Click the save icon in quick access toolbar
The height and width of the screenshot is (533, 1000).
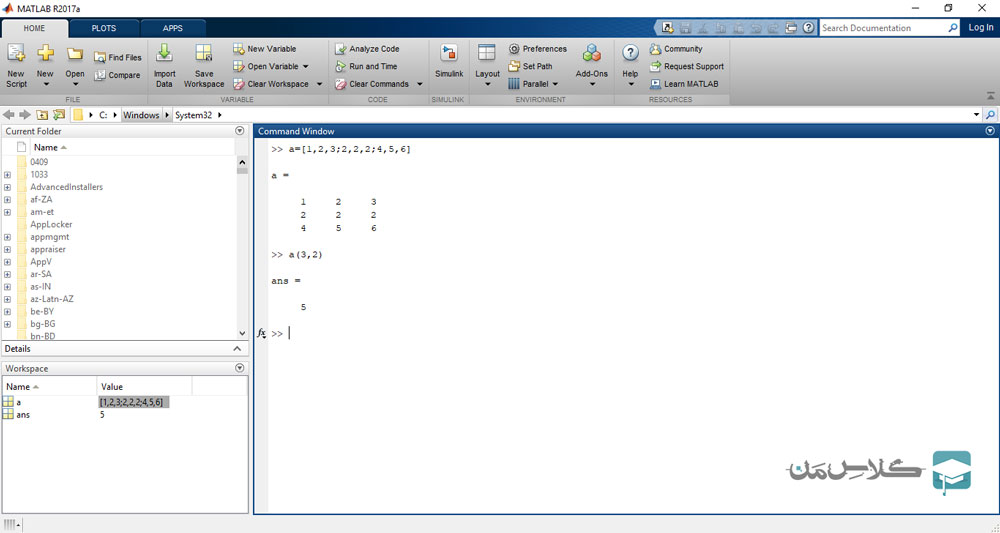pos(686,28)
